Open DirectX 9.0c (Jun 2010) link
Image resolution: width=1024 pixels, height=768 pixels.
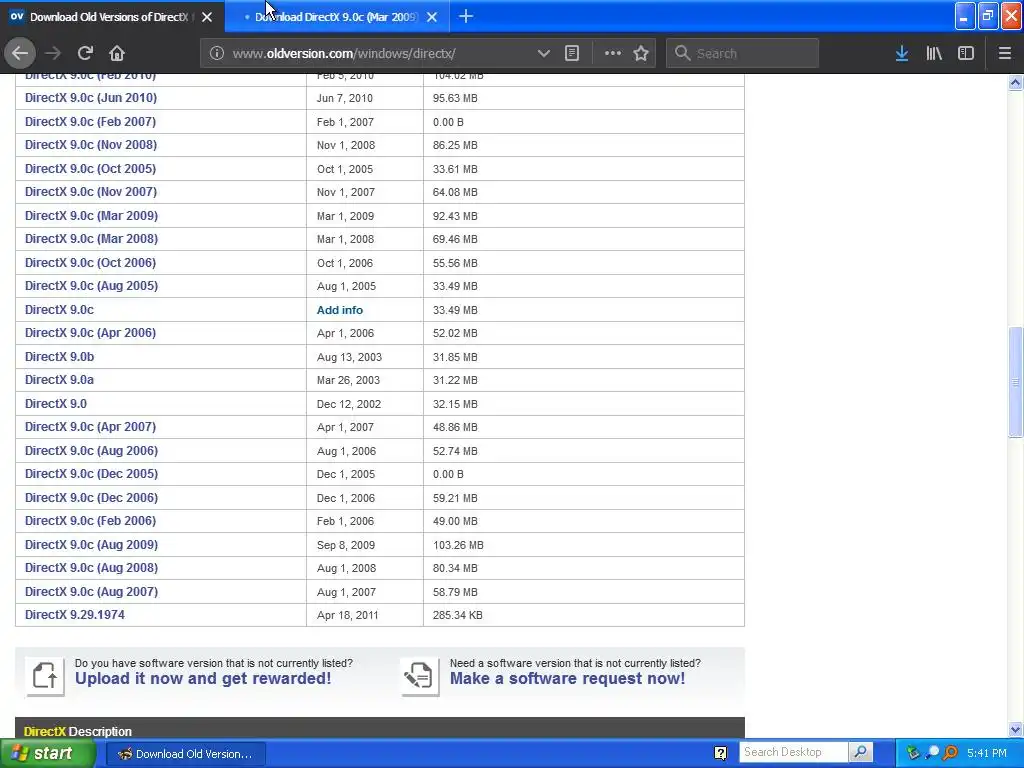tap(91, 98)
